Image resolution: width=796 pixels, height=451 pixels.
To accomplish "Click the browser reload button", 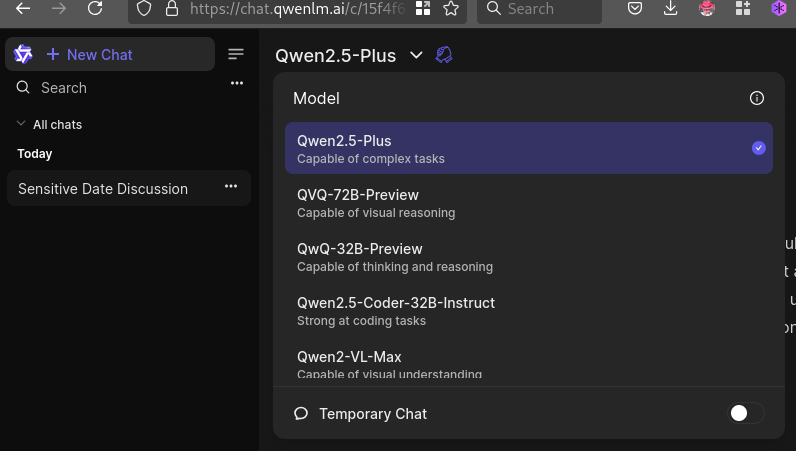I will pos(95,9).
